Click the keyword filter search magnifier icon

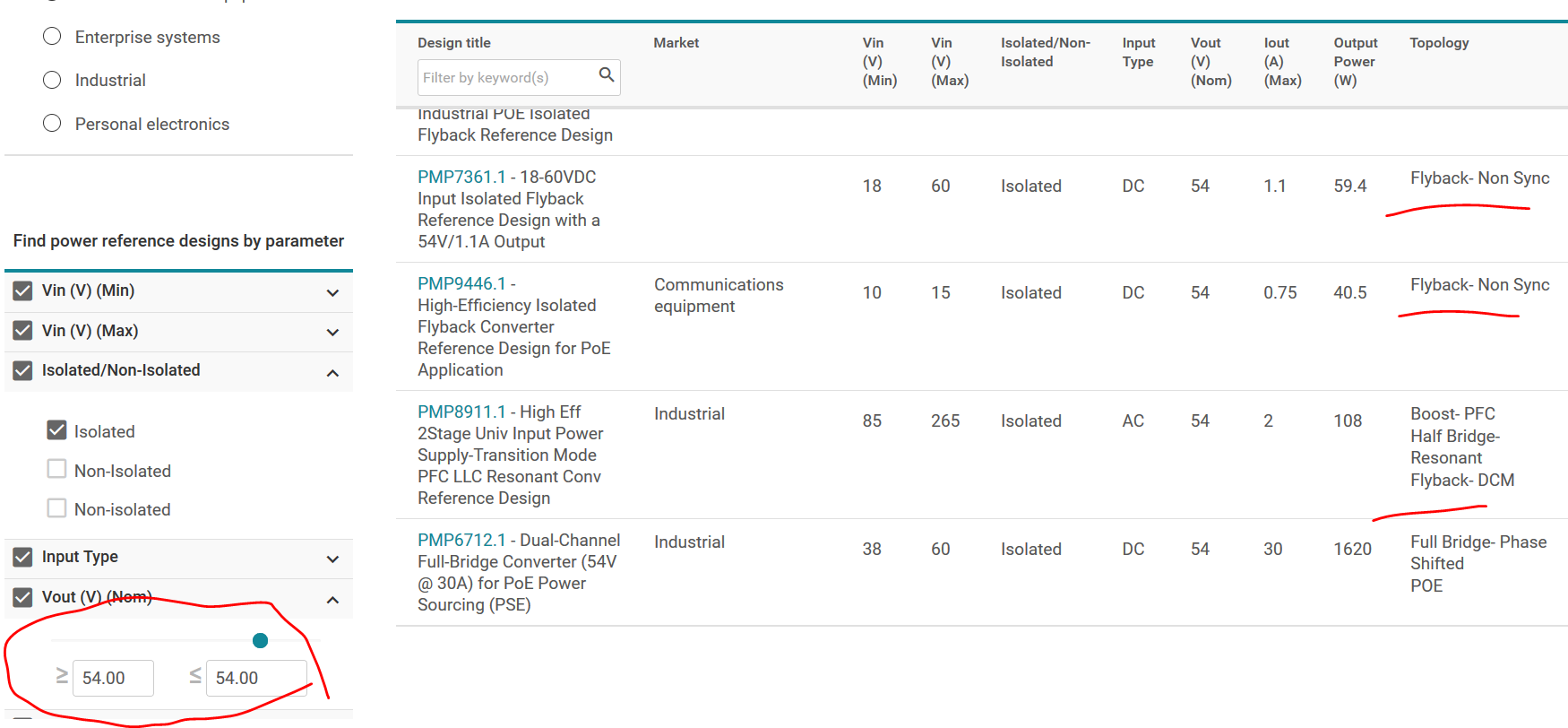click(x=607, y=75)
